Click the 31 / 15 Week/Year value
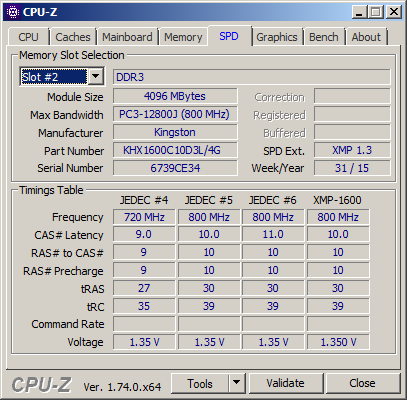 click(352, 168)
